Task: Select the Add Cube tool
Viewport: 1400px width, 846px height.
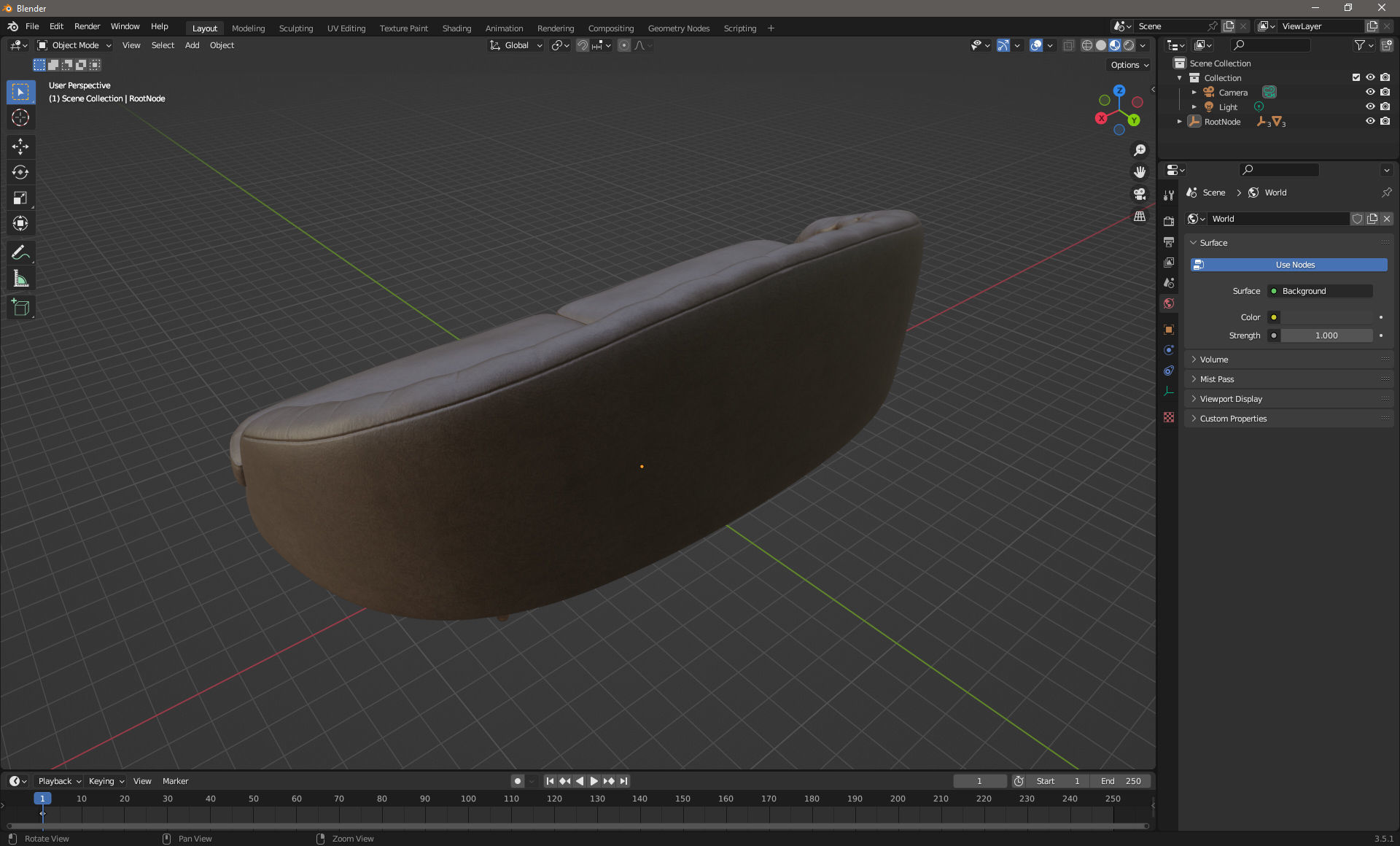Action: point(20,308)
